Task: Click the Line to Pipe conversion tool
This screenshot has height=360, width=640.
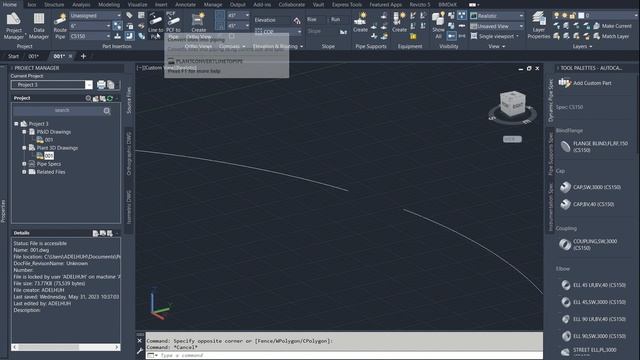Action: click(155, 26)
